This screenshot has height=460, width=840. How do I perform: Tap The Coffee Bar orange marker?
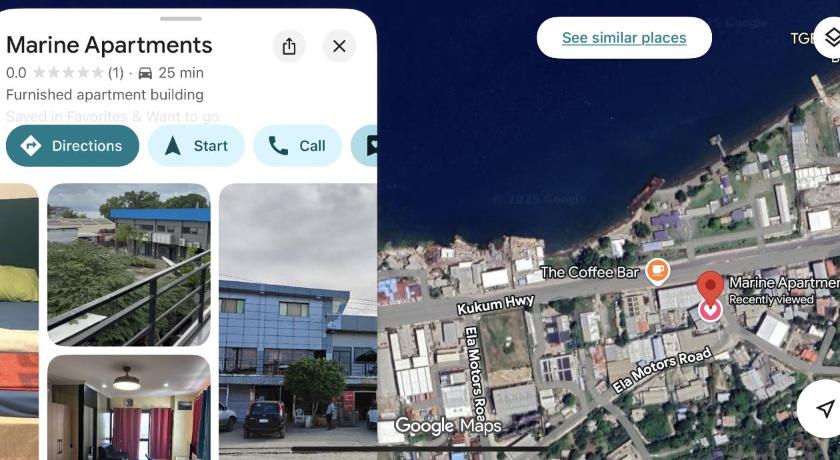pos(657,271)
